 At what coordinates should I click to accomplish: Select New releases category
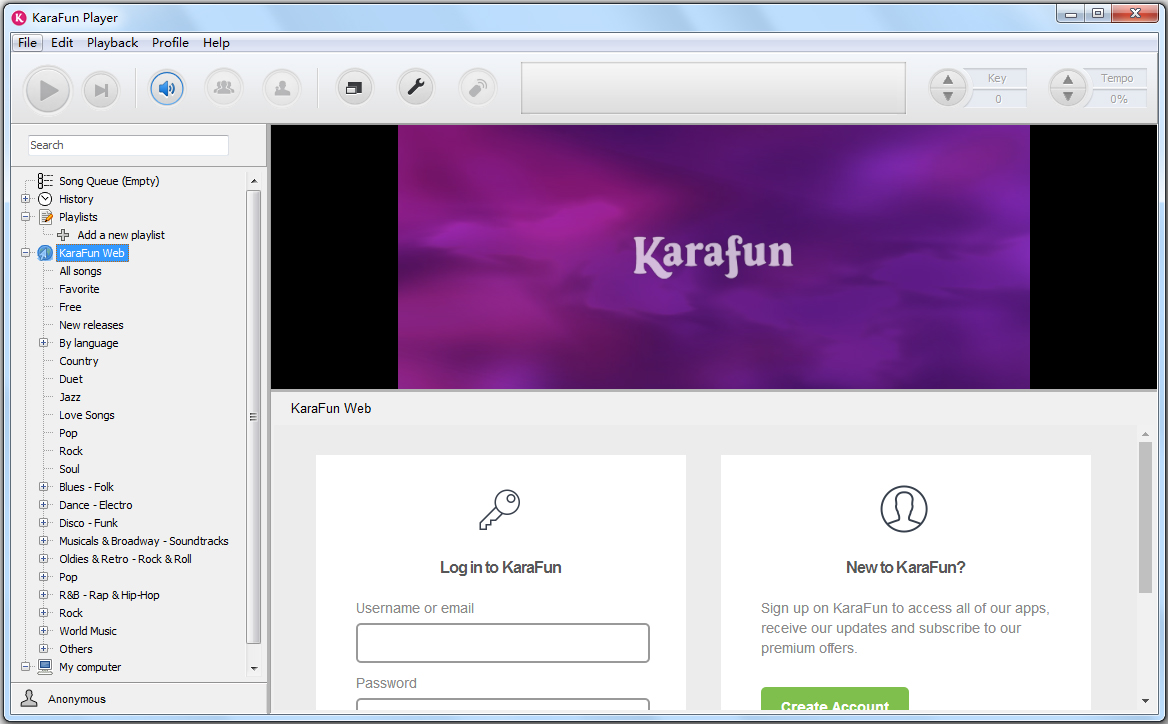(91, 325)
